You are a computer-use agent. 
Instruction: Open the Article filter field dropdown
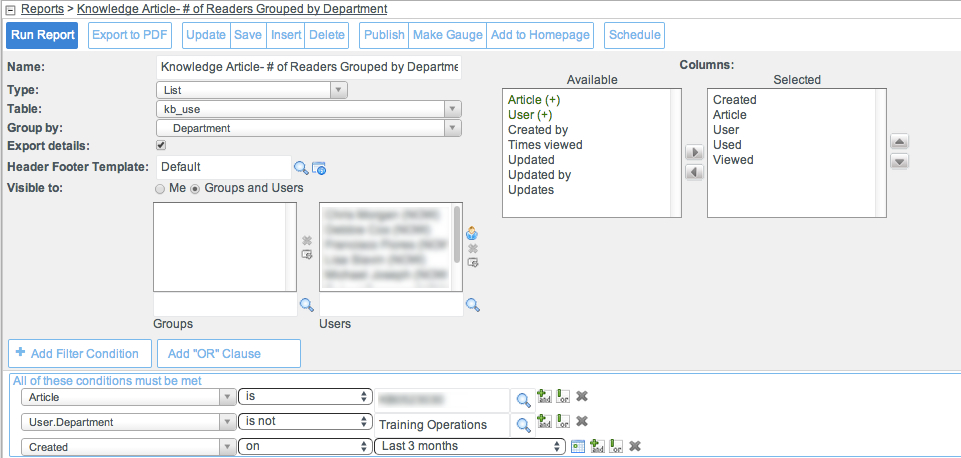click(128, 397)
